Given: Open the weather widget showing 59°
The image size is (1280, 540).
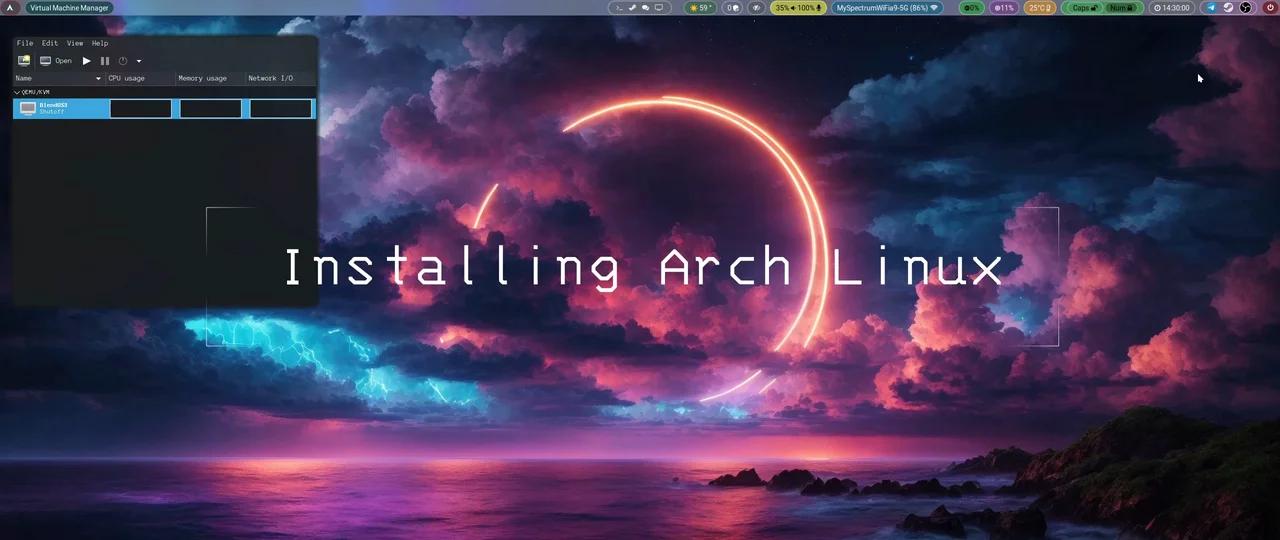Looking at the screenshot, I should (x=700, y=7).
